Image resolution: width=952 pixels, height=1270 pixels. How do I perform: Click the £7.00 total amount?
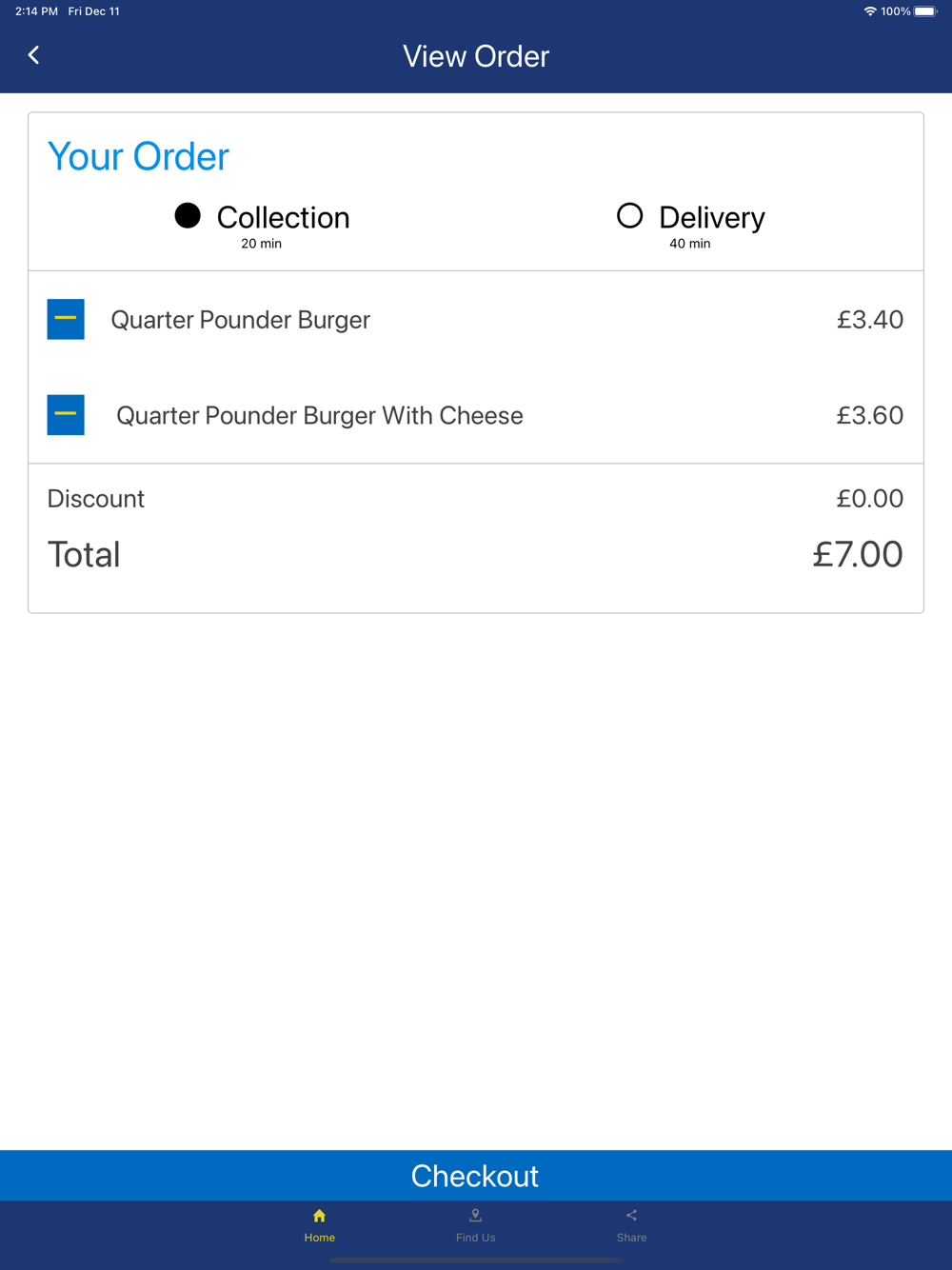[857, 554]
